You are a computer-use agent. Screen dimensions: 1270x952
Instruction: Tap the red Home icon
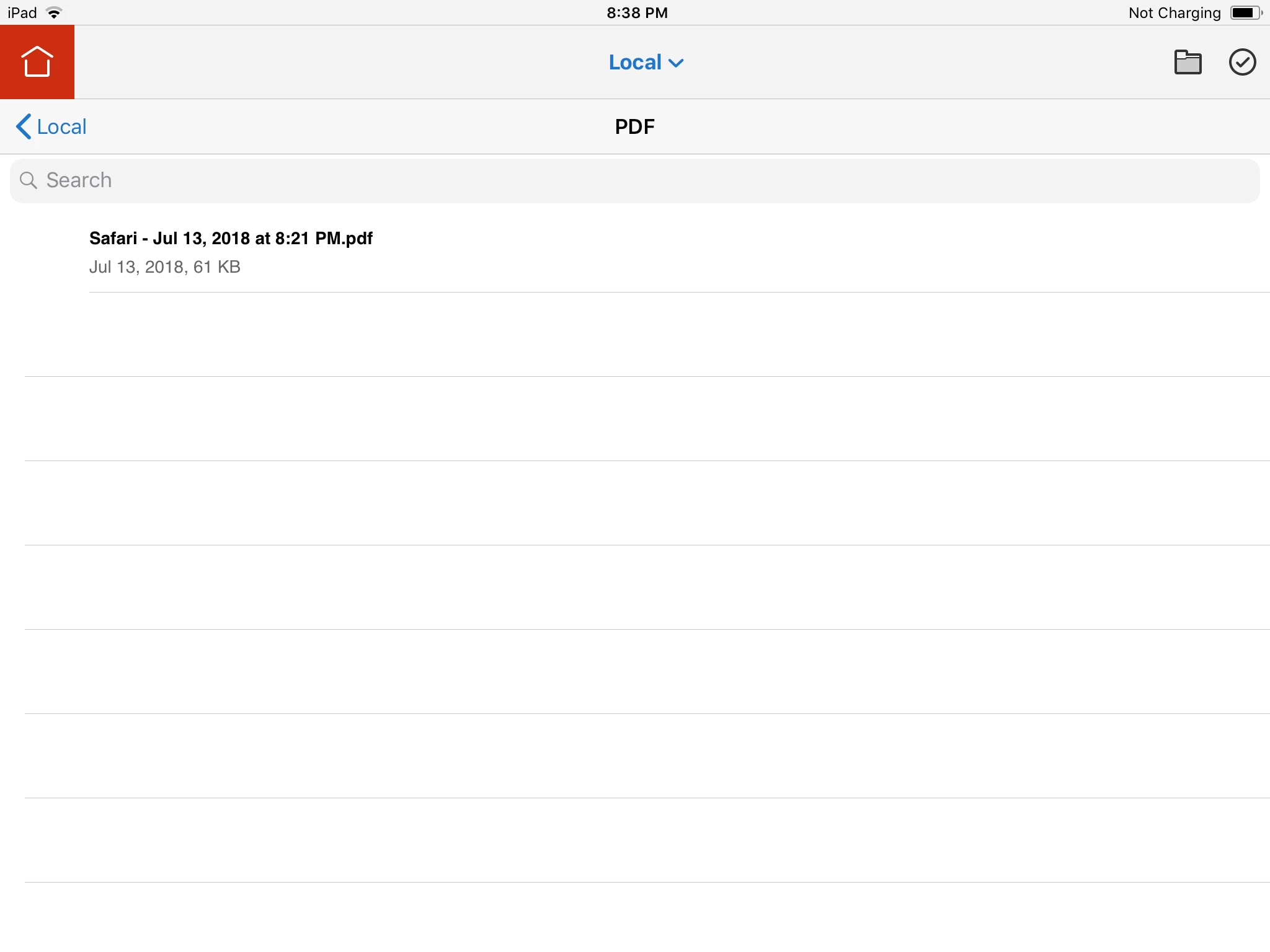point(37,62)
